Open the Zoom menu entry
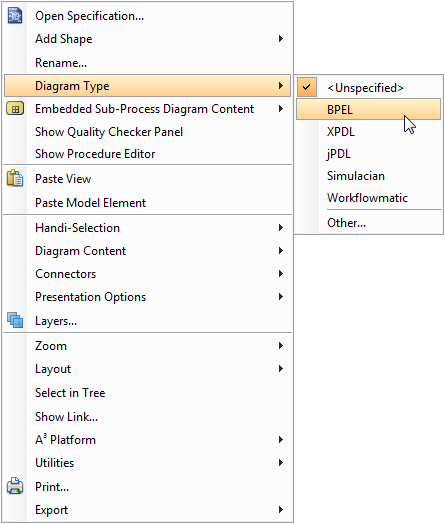Screen dimensions: 445x524 pyautogui.click(x=148, y=346)
